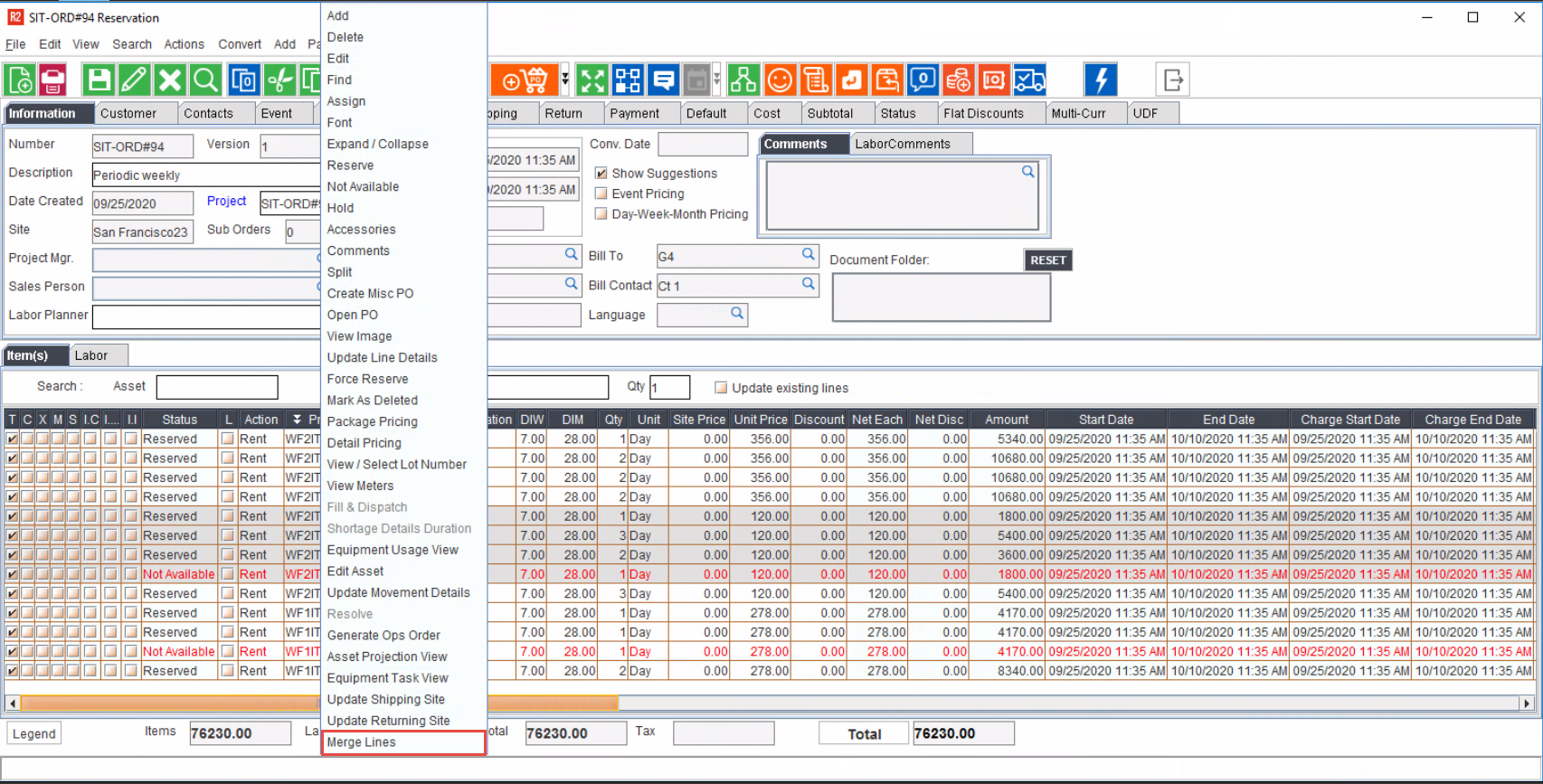Open the Bill To lookup search
Screen dimensions: 1543x784
tap(808, 255)
